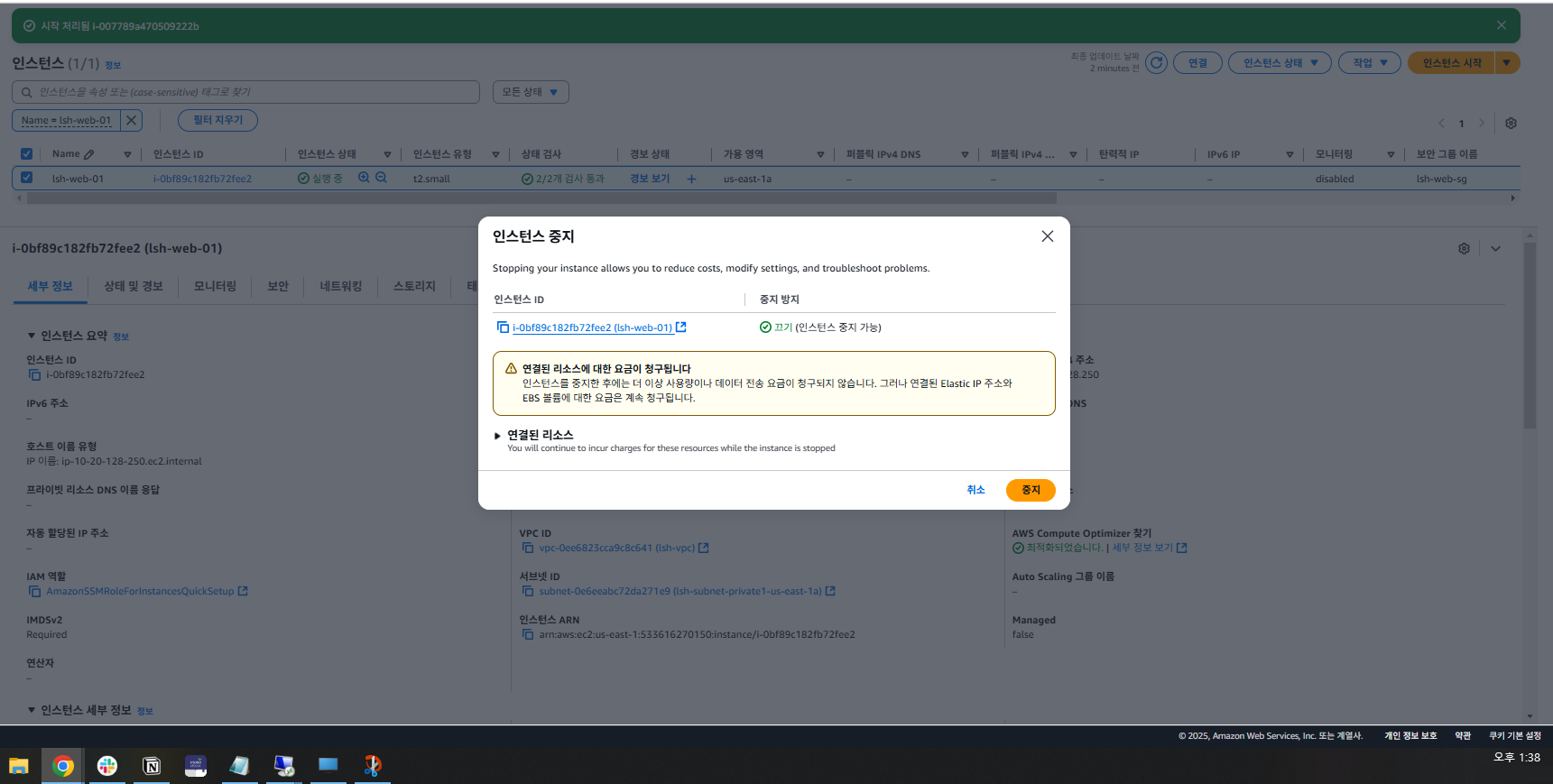Click the refresh instances icon
The height and width of the screenshot is (784, 1553).
pyautogui.click(x=1156, y=63)
